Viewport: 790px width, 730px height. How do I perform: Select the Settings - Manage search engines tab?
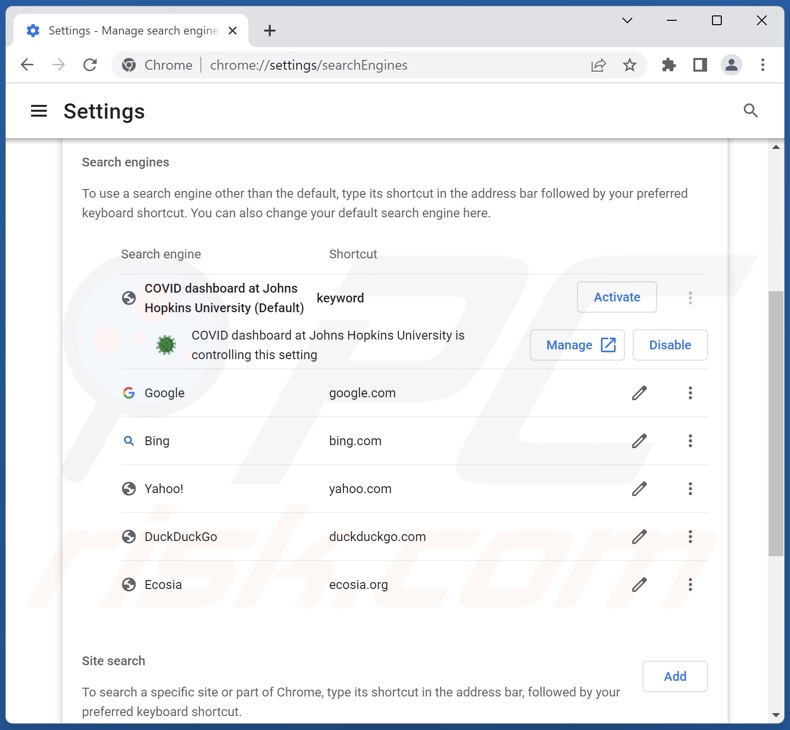click(132, 31)
